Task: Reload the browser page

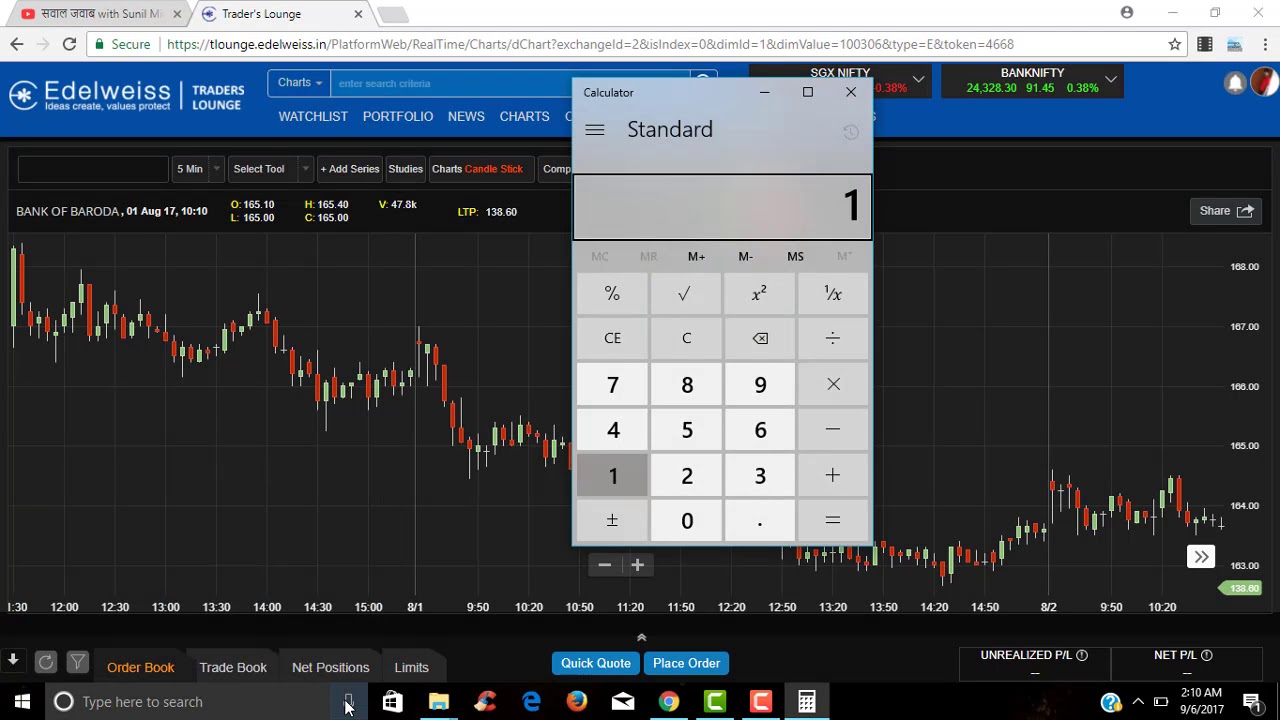Action: click(x=69, y=44)
